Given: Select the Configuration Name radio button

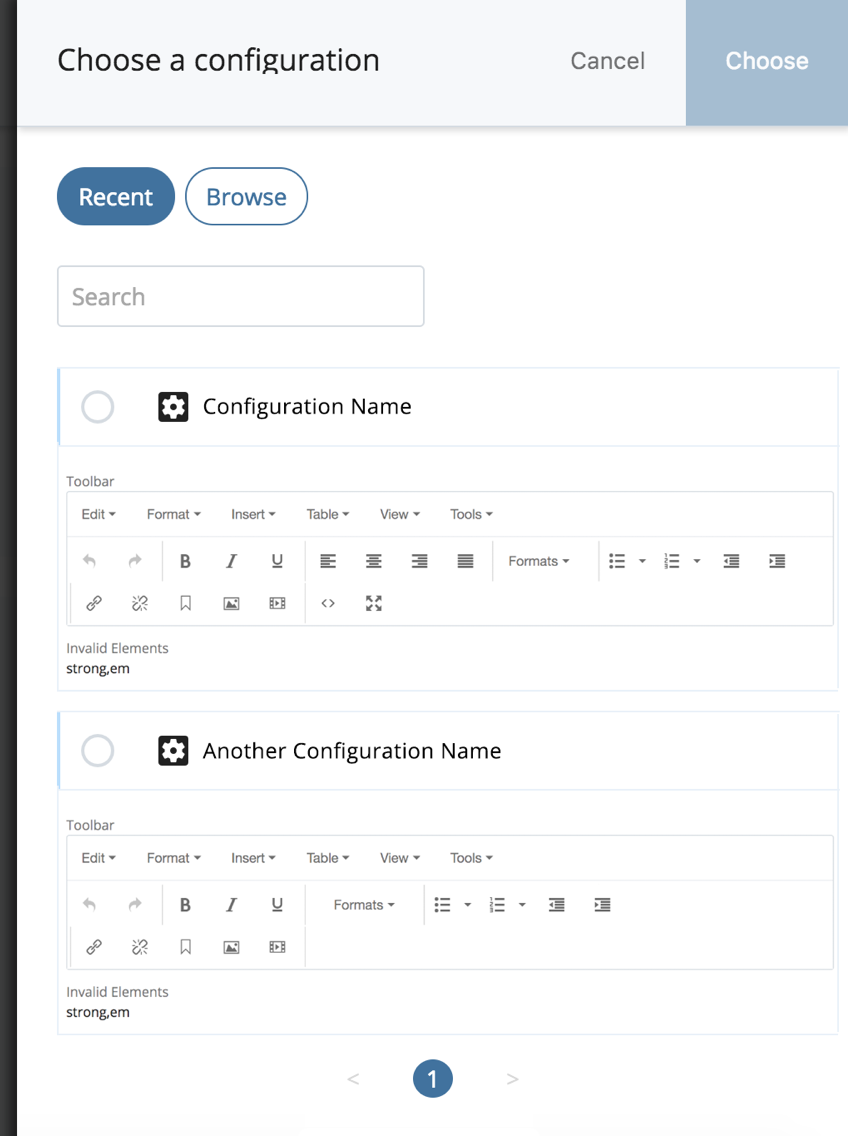Looking at the screenshot, I should pos(98,407).
